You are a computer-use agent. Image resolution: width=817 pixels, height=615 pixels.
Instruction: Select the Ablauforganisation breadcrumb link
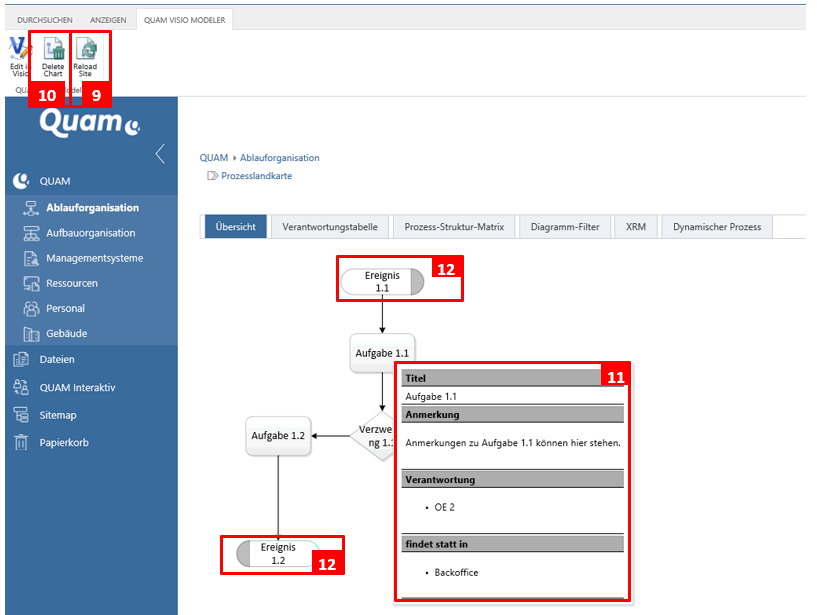[x=280, y=158]
